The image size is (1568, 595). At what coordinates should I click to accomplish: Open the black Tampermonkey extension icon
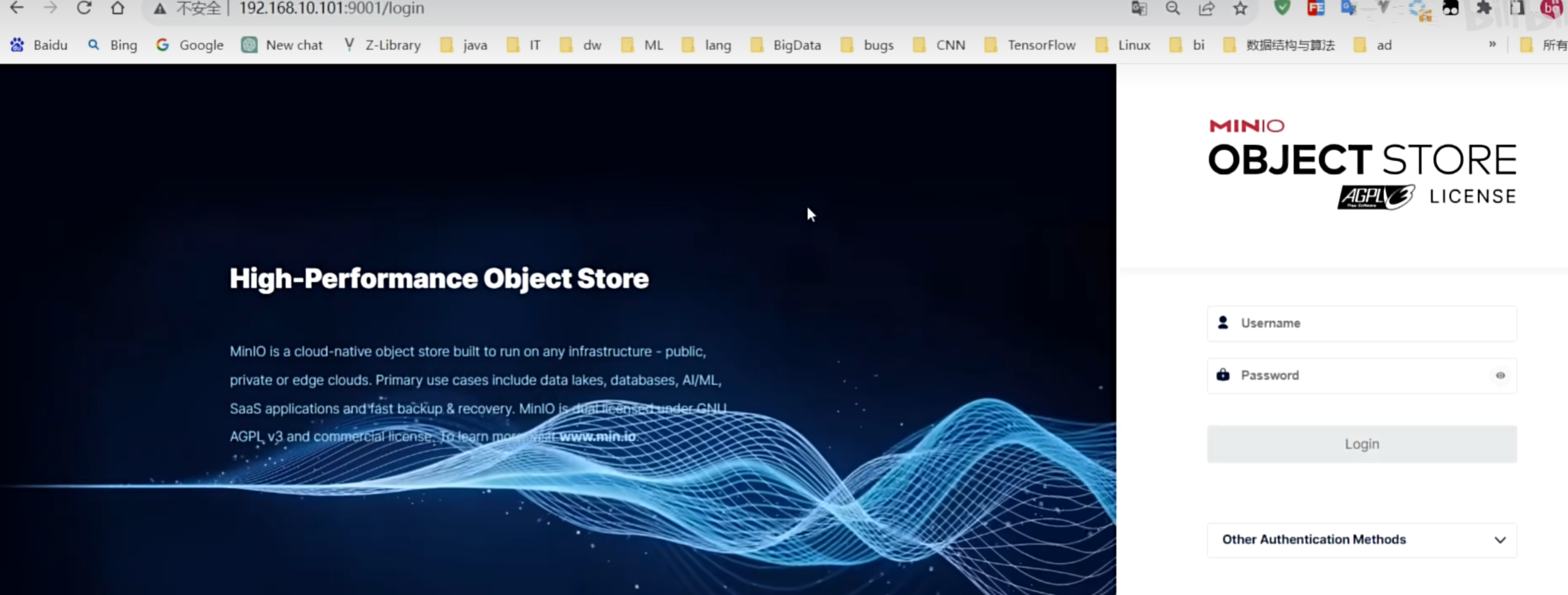tap(1451, 8)
